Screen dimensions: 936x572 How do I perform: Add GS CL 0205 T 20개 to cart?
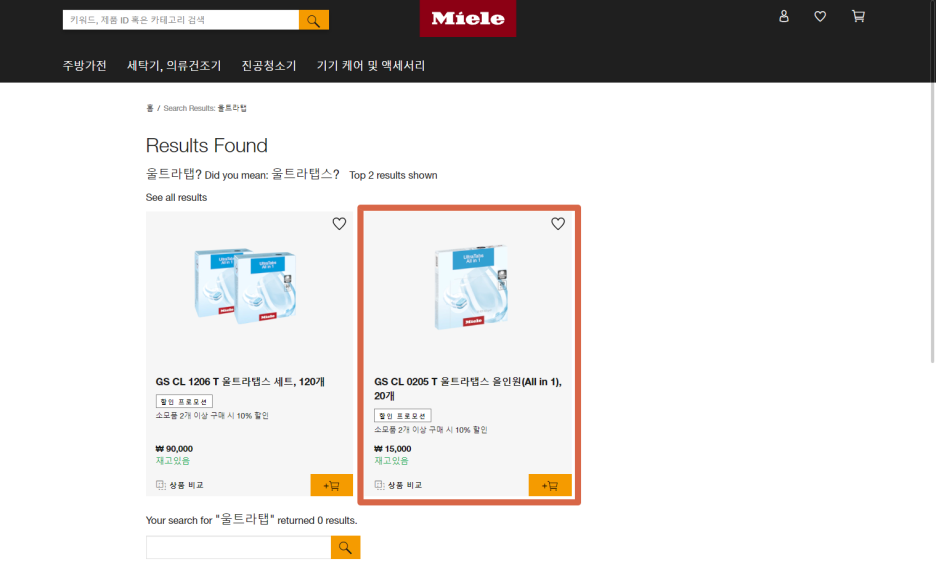[x=550, y=485]
